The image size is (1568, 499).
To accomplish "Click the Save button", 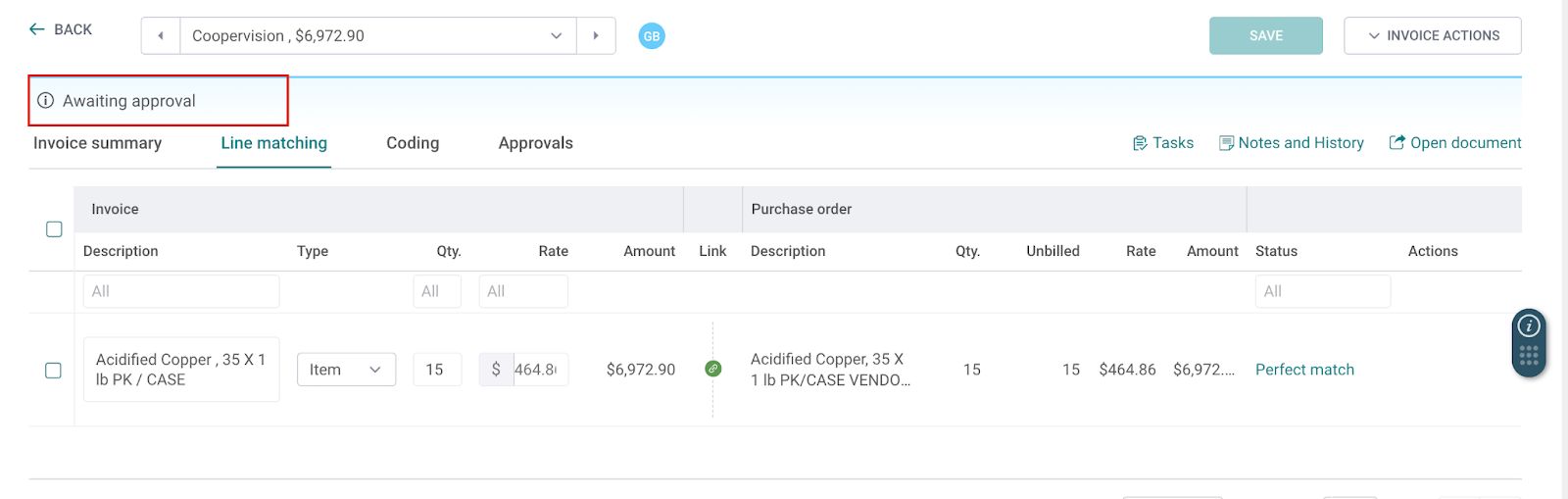I will tap(1265, 36).
